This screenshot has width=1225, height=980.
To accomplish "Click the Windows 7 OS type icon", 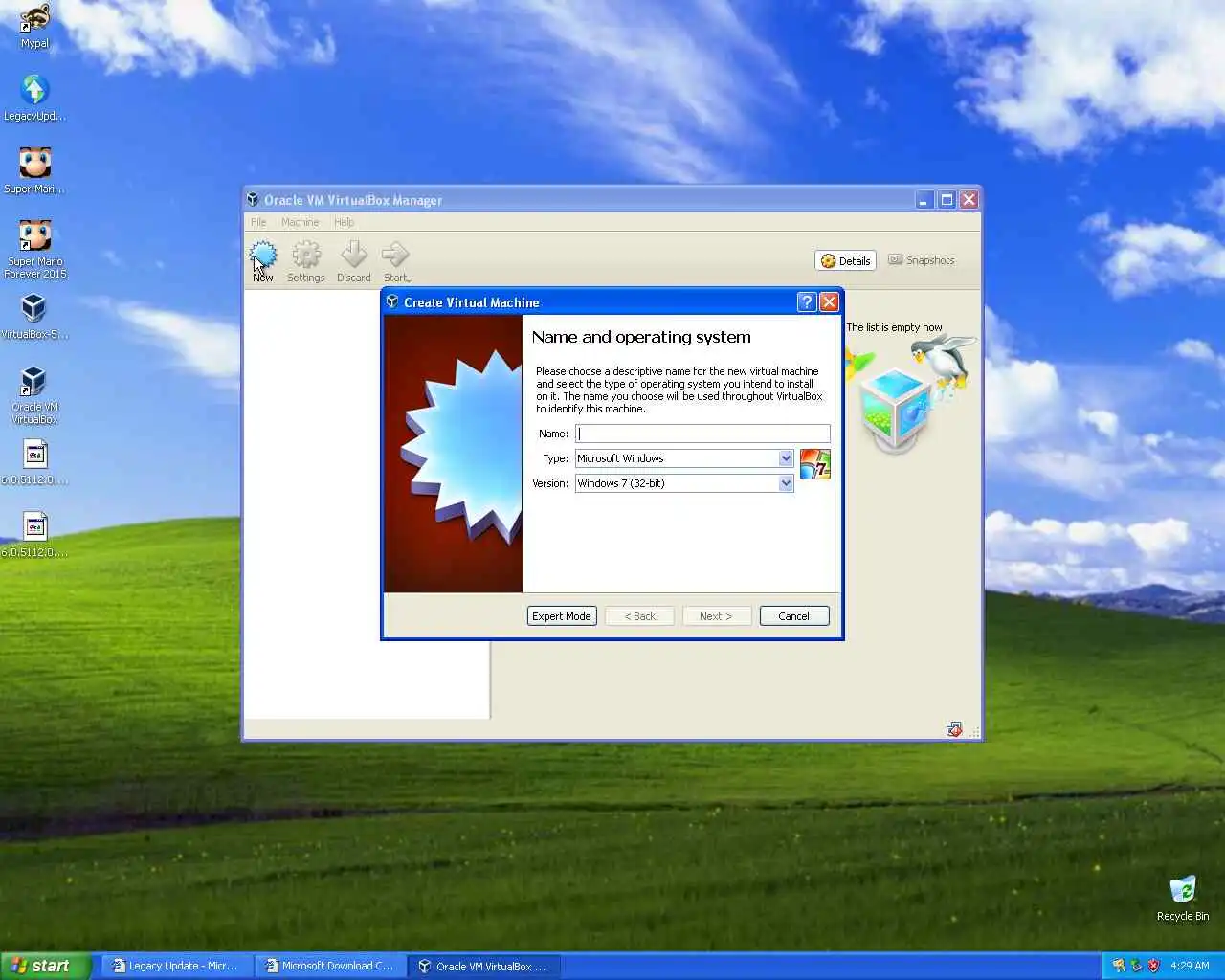I will click(x=815, y=465).
